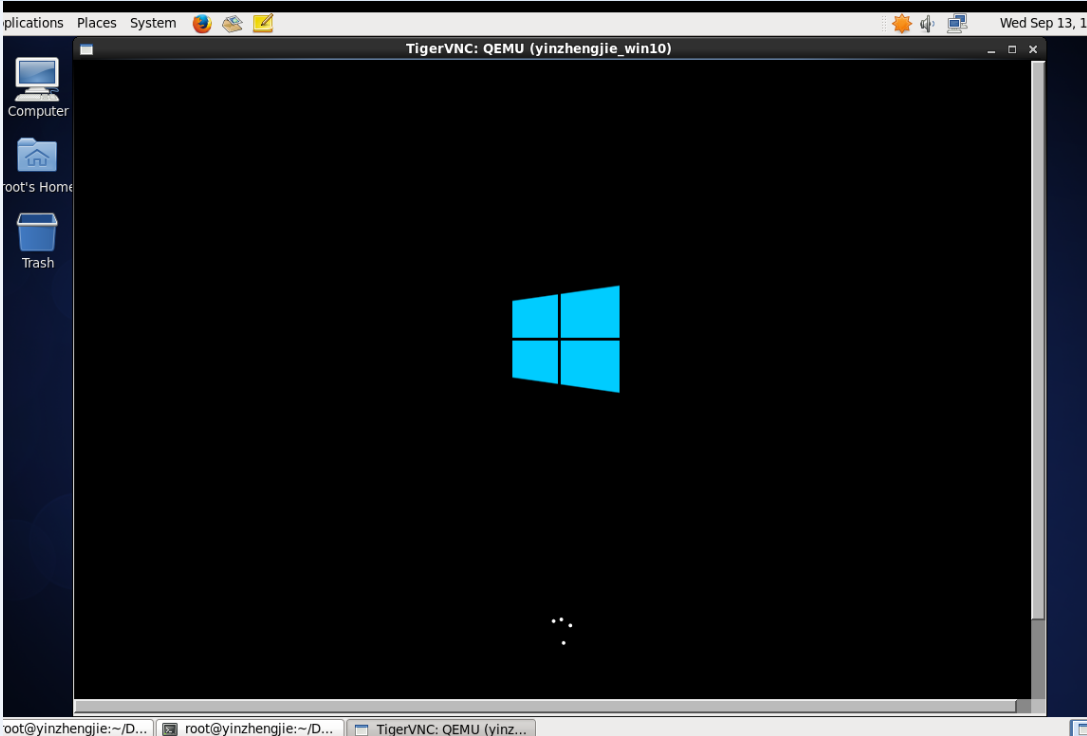Switch to the second root@yinzhengjie terminal taskbar window
The height and width of the screenshot is (736, 1087).
pyautogui.click(x=250, y=728)
